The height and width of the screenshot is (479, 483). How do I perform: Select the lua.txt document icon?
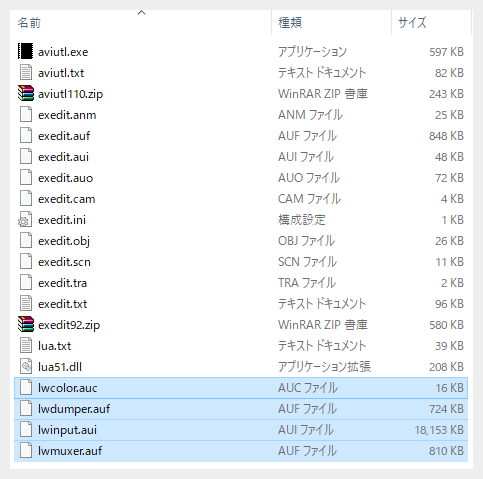point(26,345)
